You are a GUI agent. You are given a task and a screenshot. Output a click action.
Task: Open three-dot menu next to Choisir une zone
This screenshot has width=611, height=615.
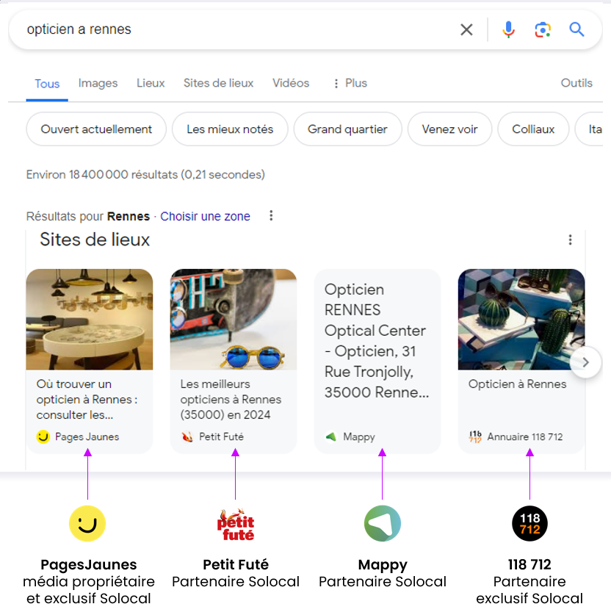coord(271,215)
